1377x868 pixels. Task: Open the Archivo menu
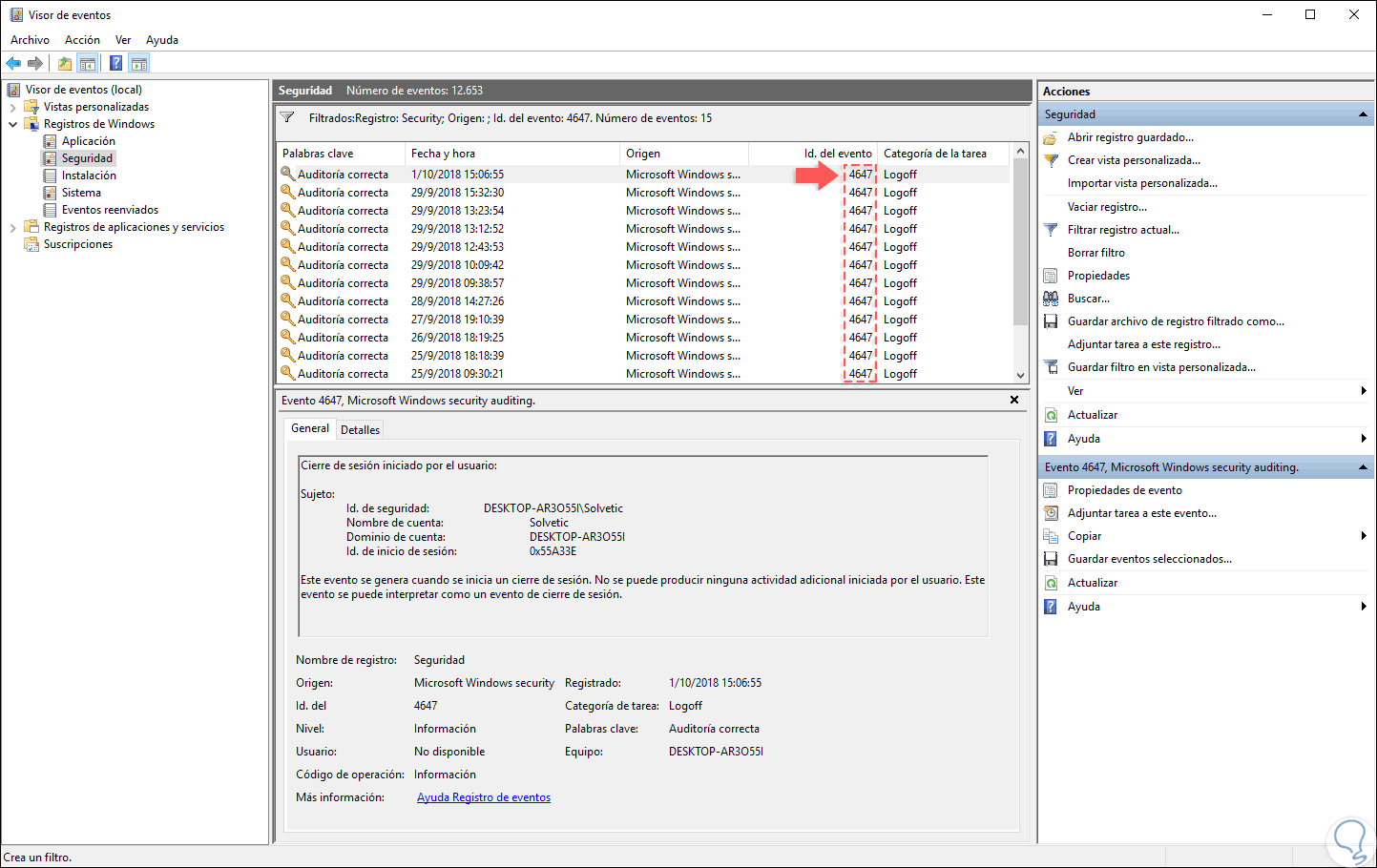30,40
